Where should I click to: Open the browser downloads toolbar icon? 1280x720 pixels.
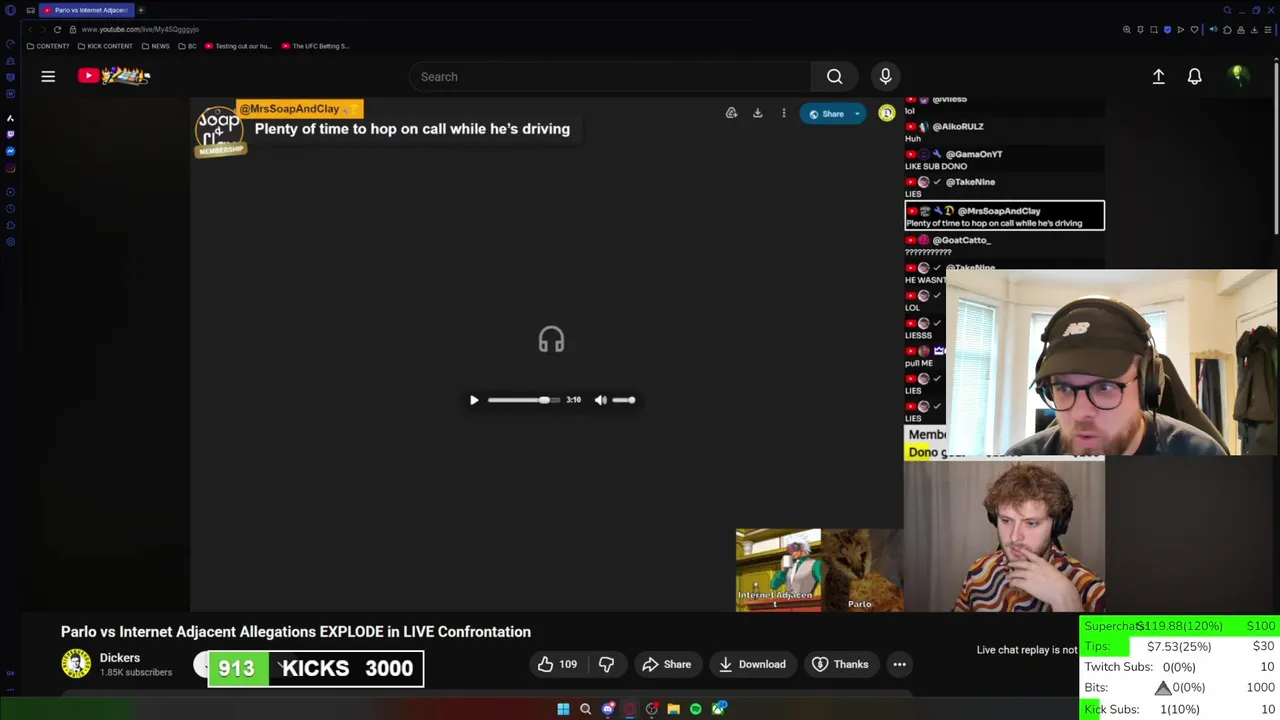1254,30
